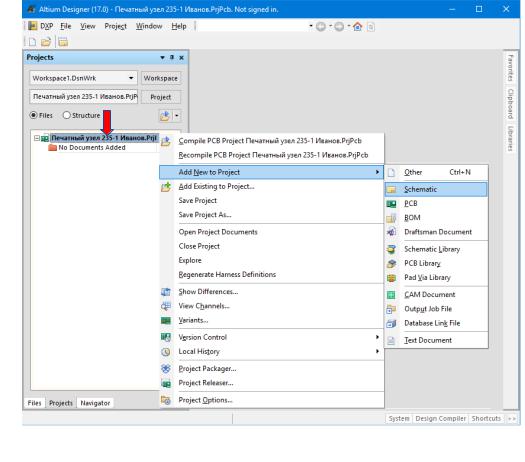Click the project name input field
The height and width of the screenshot is (462, 525).
tap(84, 97)
